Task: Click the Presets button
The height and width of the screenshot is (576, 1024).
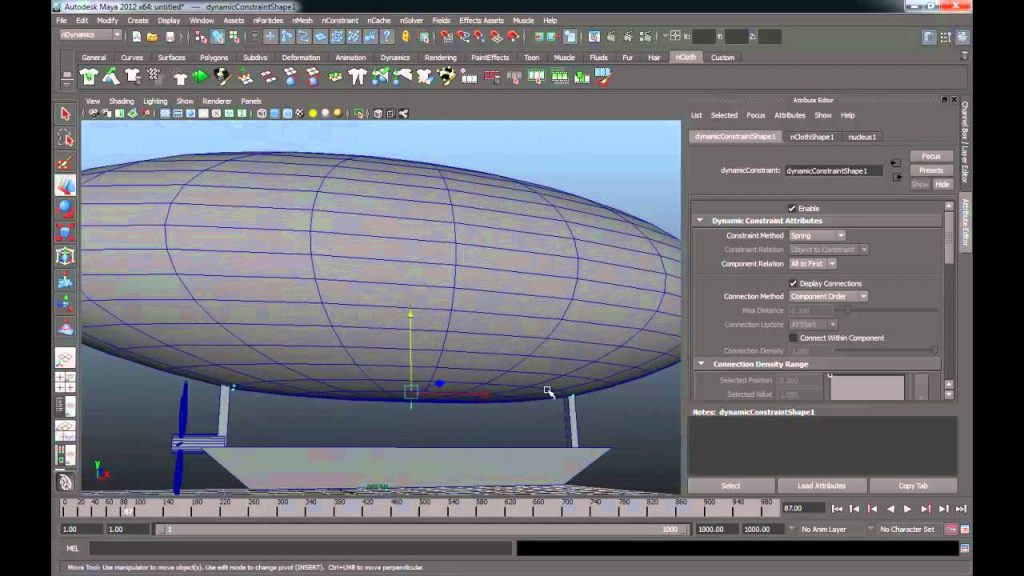Action: click(x=931, y=170)
